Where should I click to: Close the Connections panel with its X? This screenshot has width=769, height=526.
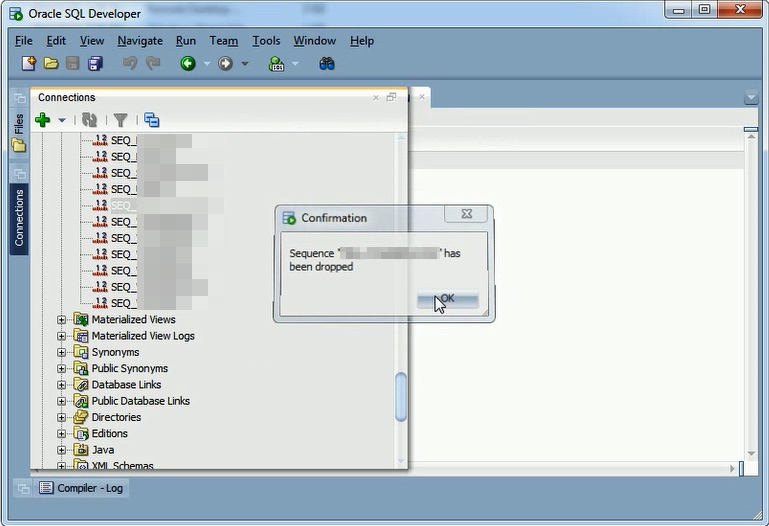coord(376,98)
